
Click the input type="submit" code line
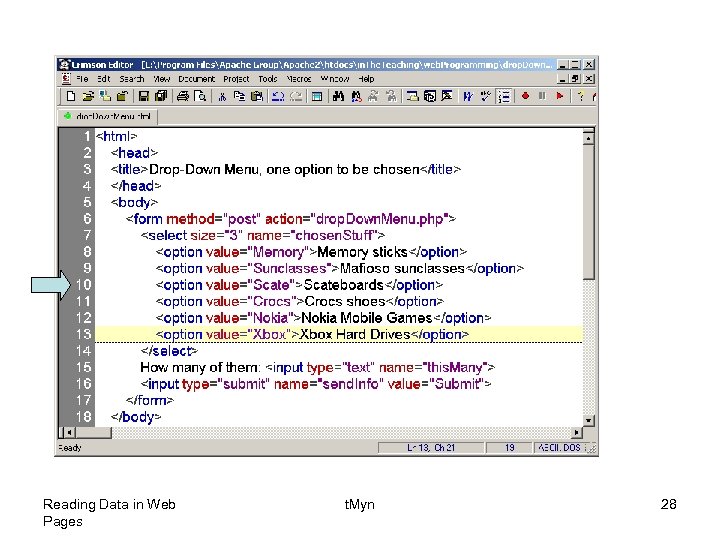point(316,384)
